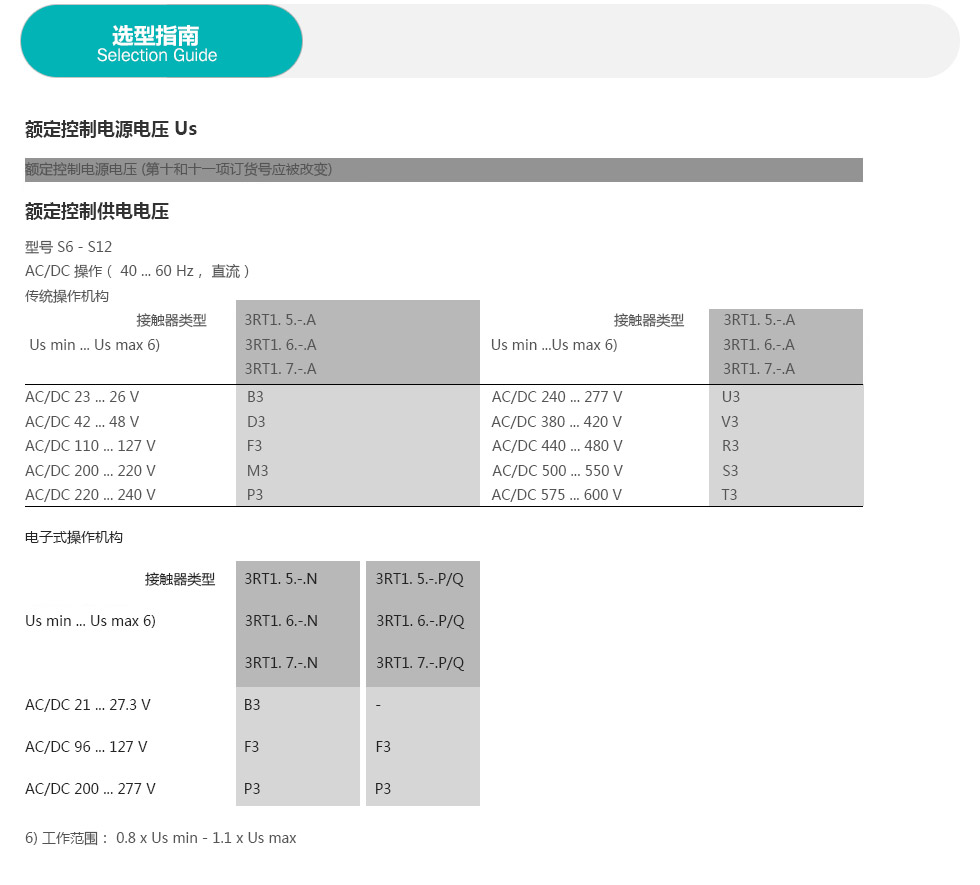
Task: Click the R3 code cell
Action: (x=730, y=446)
